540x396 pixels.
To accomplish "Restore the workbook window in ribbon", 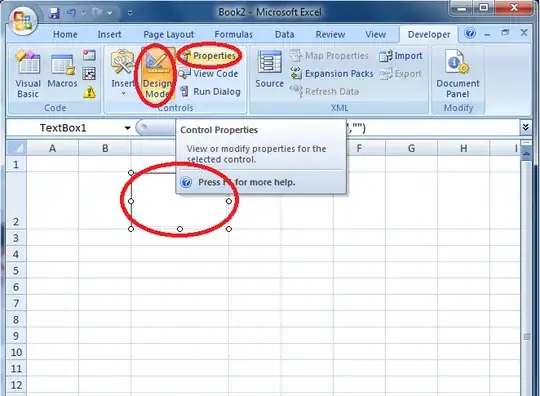I will coord(505,33).
